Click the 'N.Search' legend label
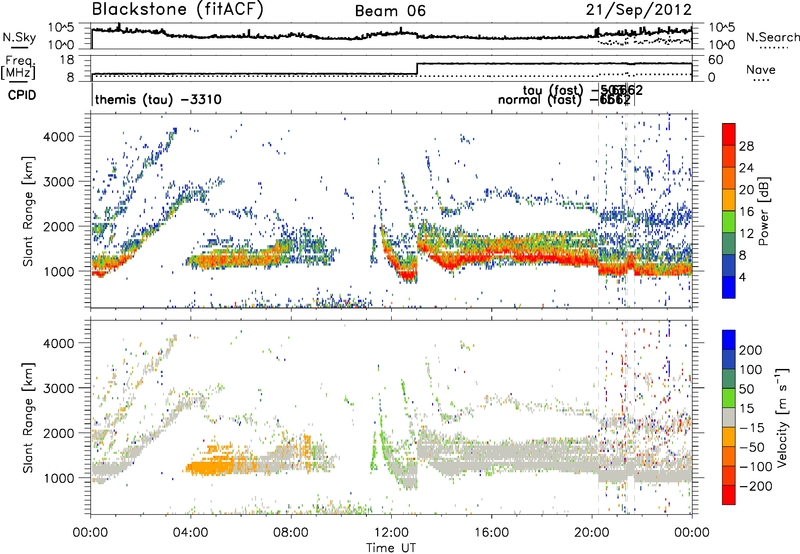 point(772,37)
